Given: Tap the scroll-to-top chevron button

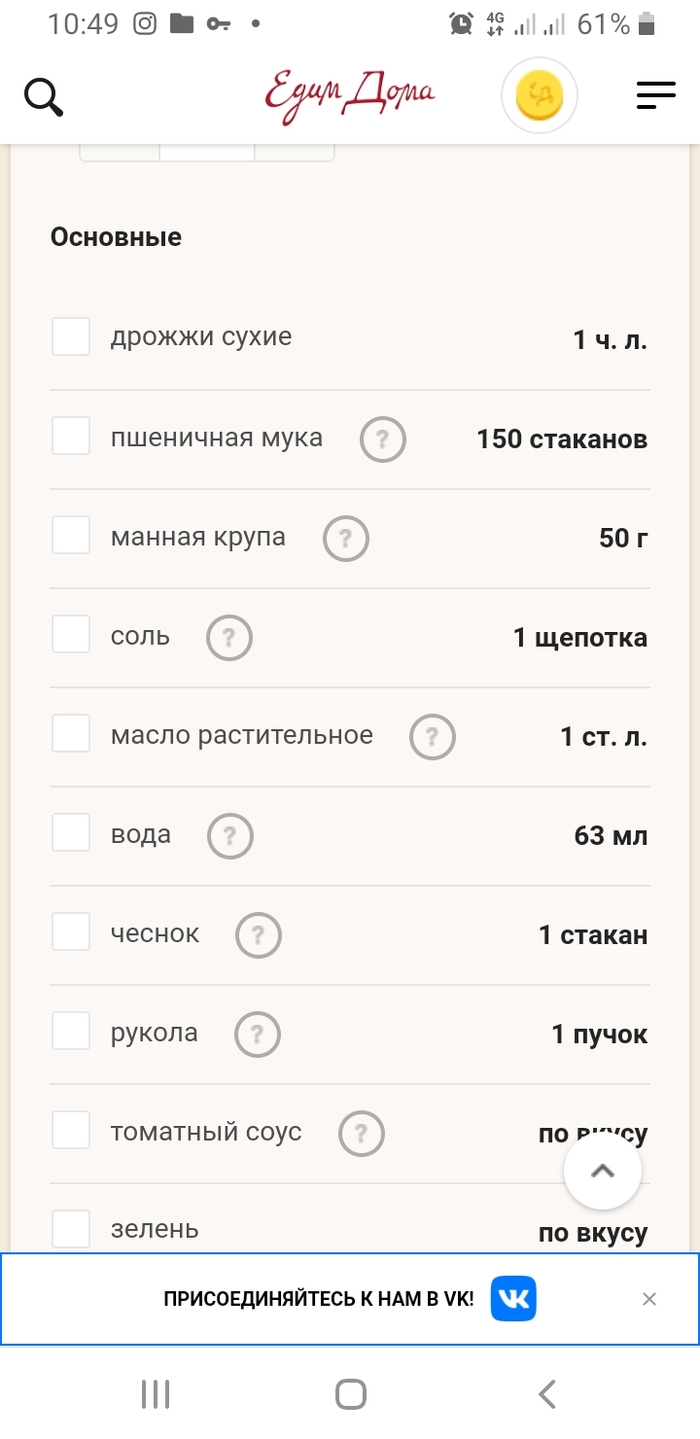Looking at the screenshot, I should coord(602,1170).
